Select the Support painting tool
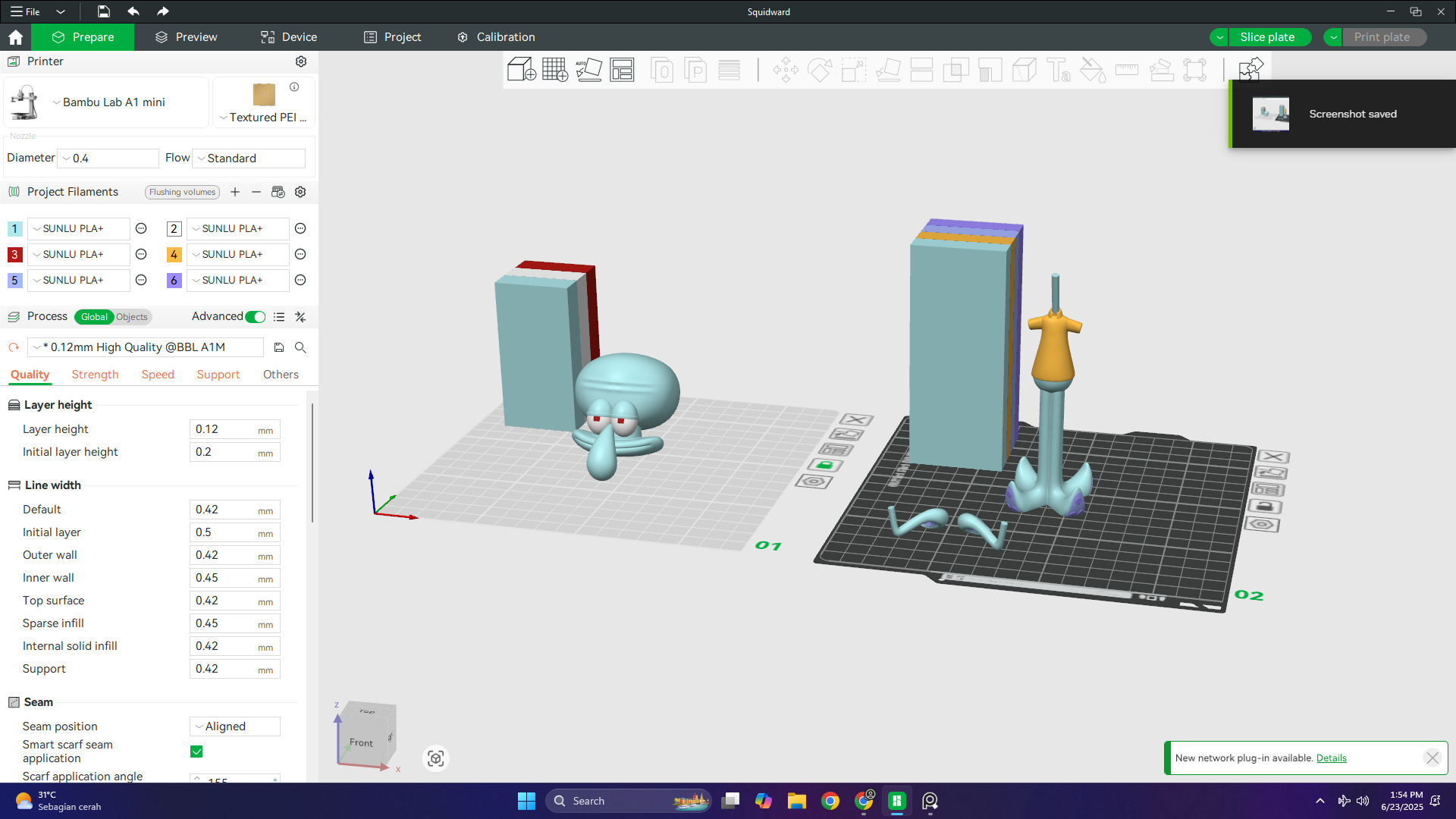Viewport: 1456px width, 819px height. click(990, 71)
